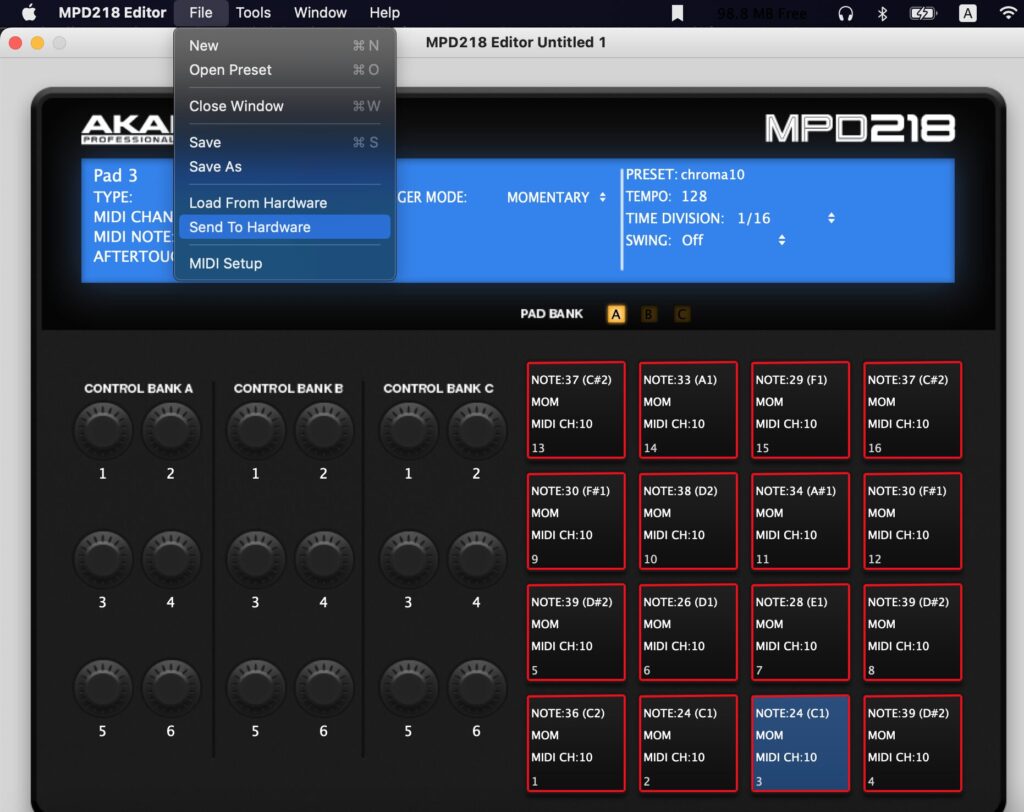Viewport: 1024px width, 812px height.
Task: Open the MPD218 Editor application menu
Action: click(112, 12)
